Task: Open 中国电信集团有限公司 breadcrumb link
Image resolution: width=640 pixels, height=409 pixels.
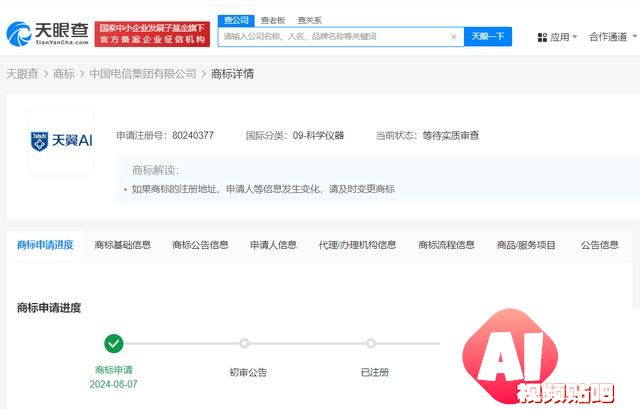Action: pos(143,74)
